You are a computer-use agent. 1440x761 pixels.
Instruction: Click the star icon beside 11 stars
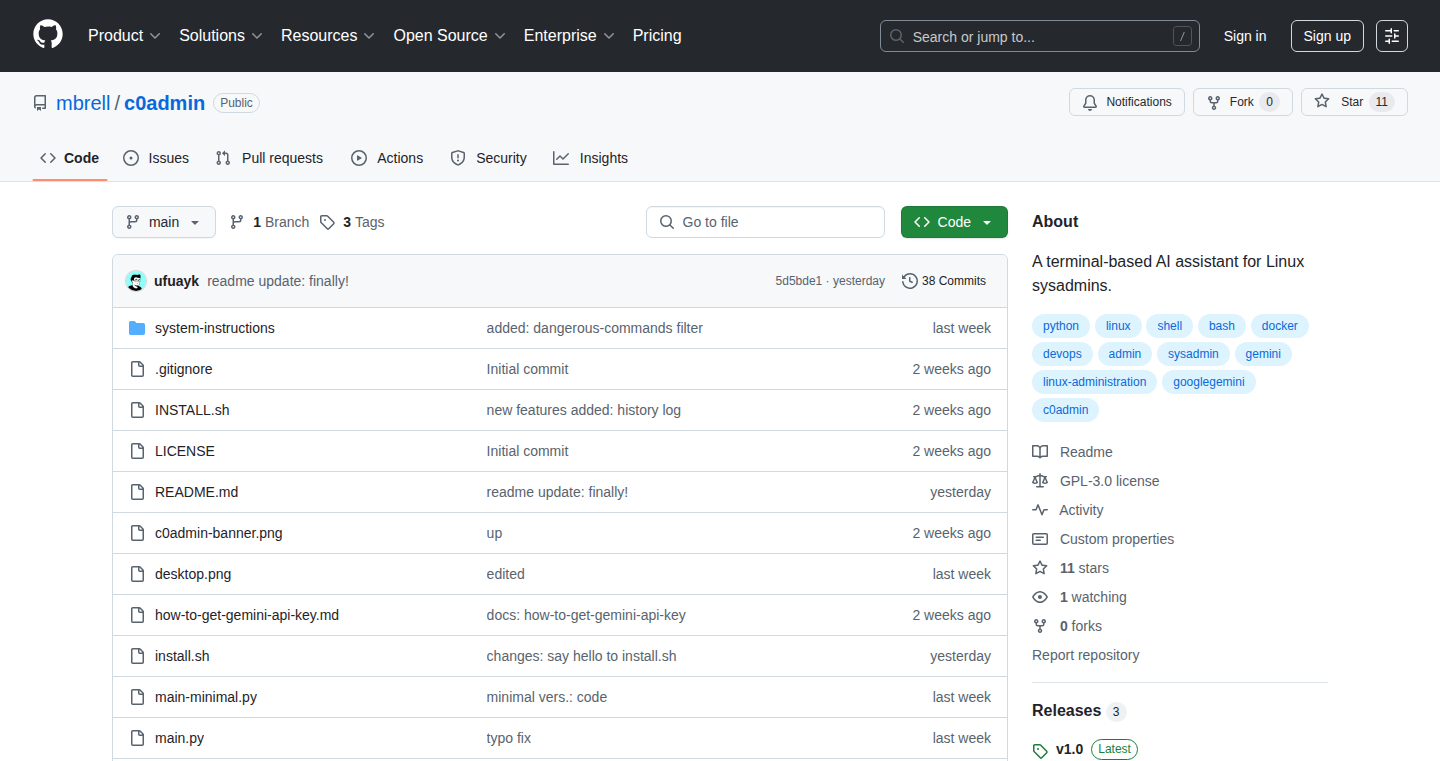pyautogui.click(x=1040, y=568)
